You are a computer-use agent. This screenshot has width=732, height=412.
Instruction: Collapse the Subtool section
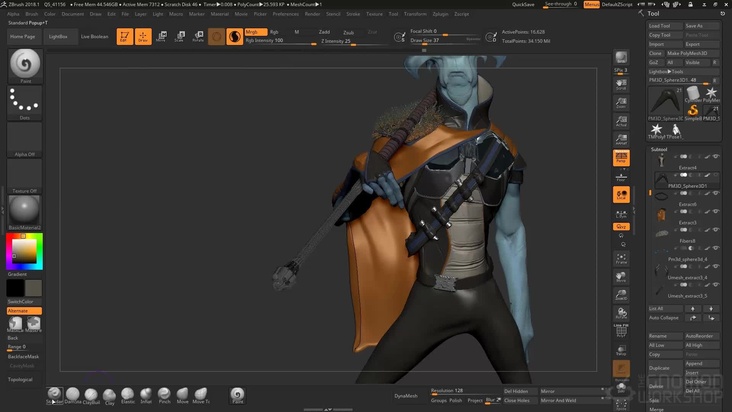(660, 149)
